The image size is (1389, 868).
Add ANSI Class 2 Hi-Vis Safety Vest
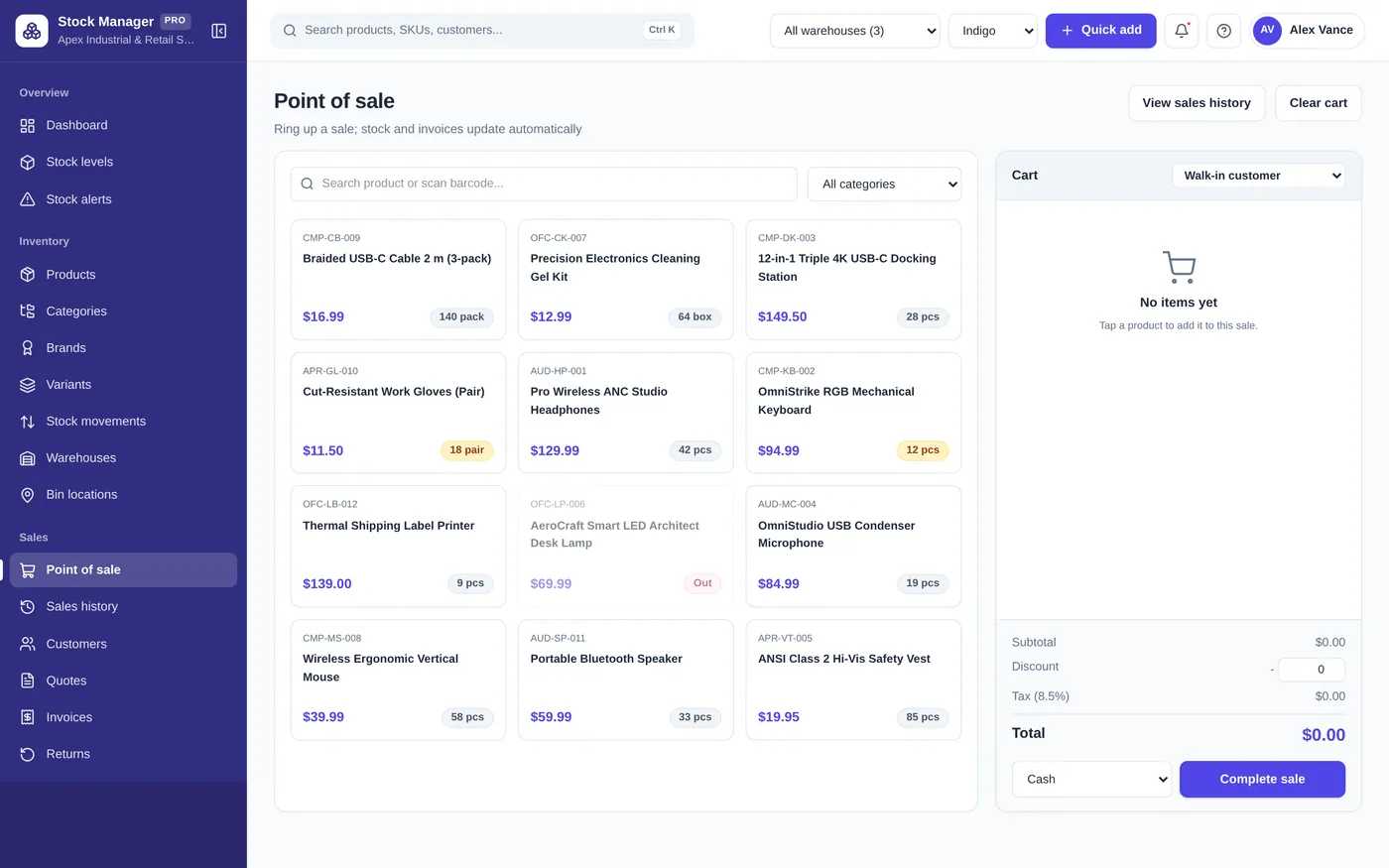pyautogui.click(x=853, y=681)
